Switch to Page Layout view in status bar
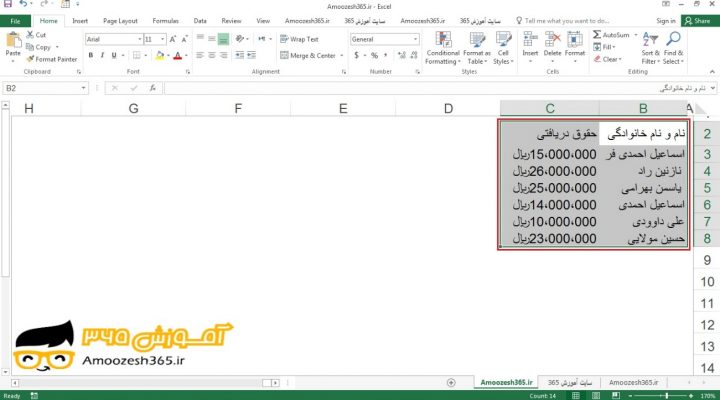Viewport: 720px width, 400px height. click(596, 395)
